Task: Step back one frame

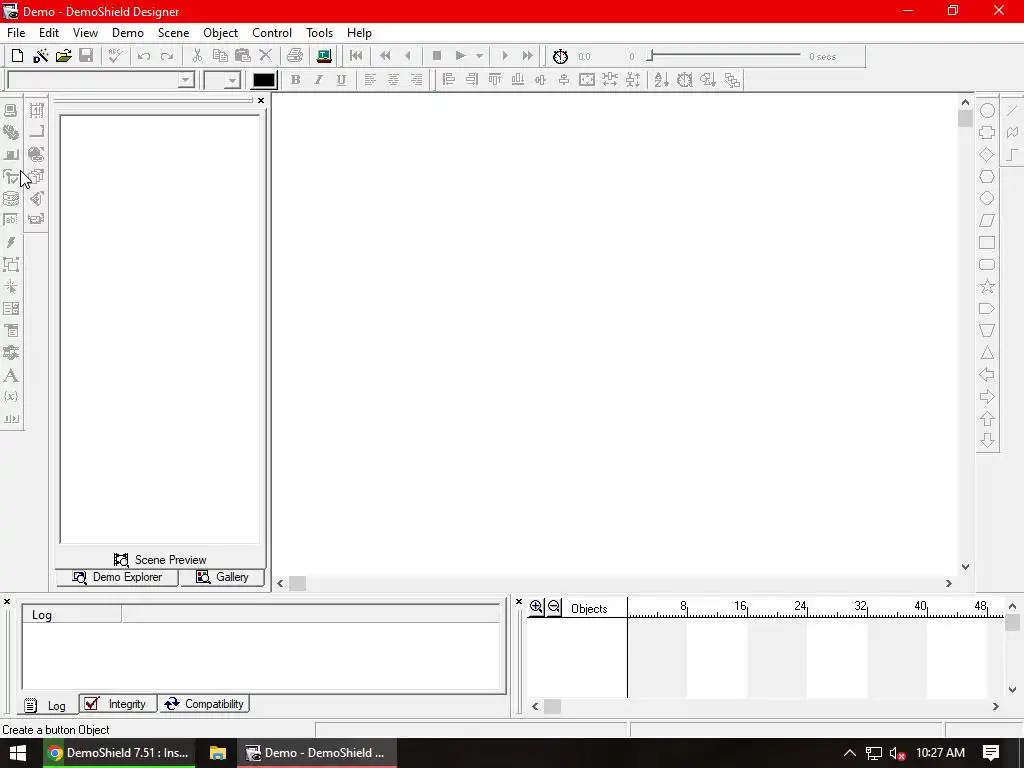Action: [x=408, y=56]
